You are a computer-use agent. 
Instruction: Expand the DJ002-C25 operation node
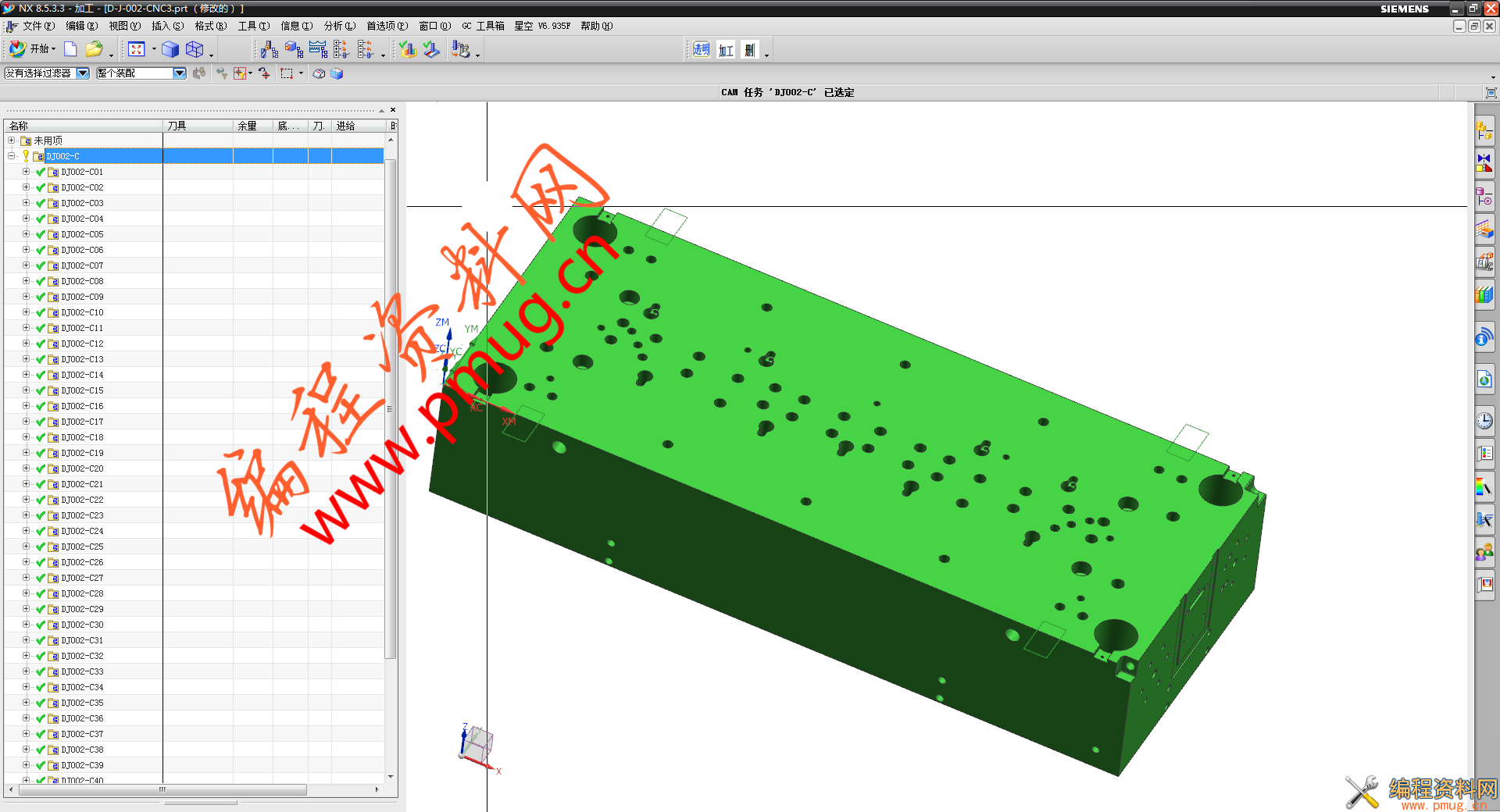(x=26, y=547)
